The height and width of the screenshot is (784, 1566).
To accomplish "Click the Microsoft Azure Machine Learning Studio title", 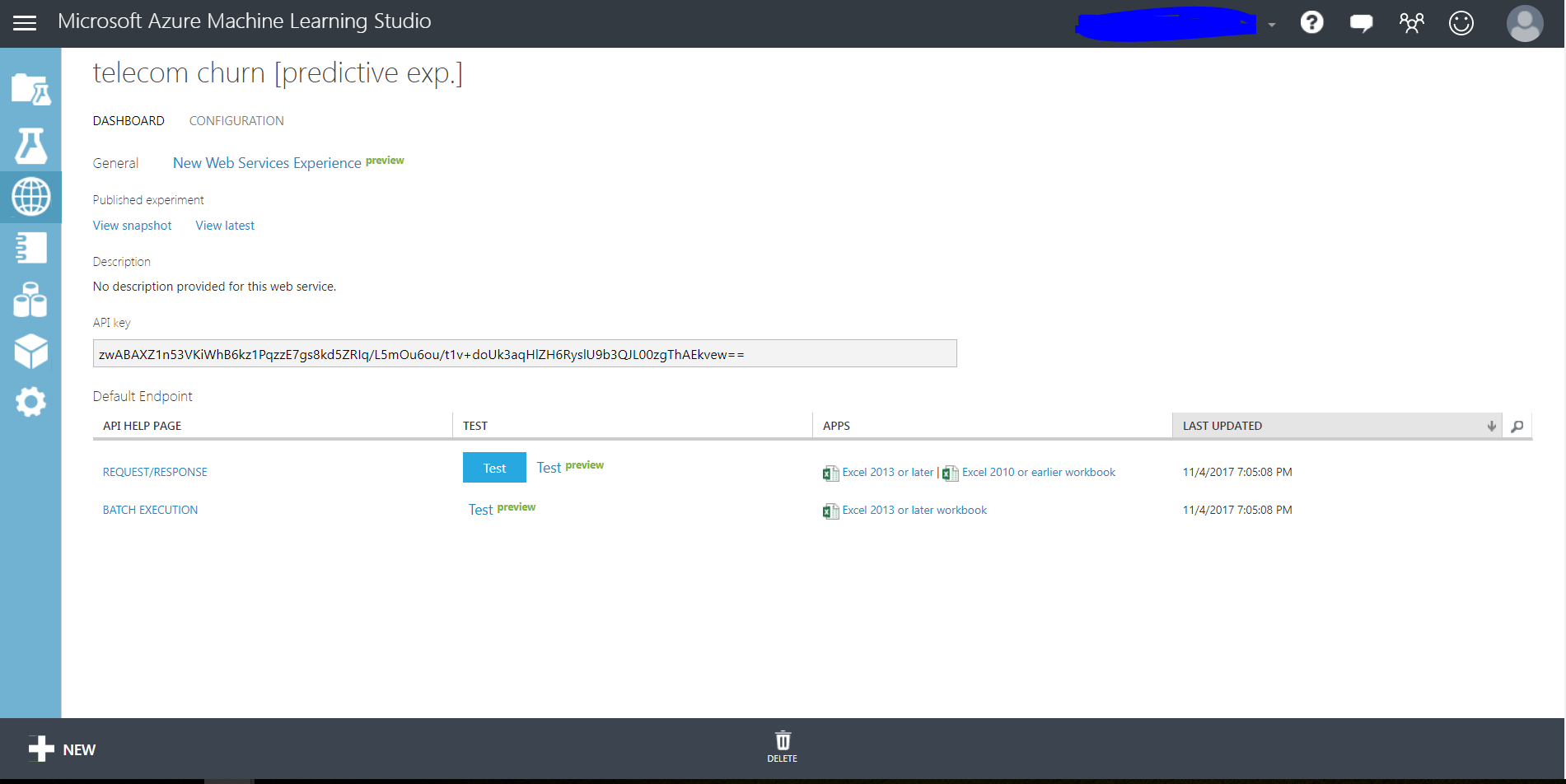I will (x=245, y=21).
